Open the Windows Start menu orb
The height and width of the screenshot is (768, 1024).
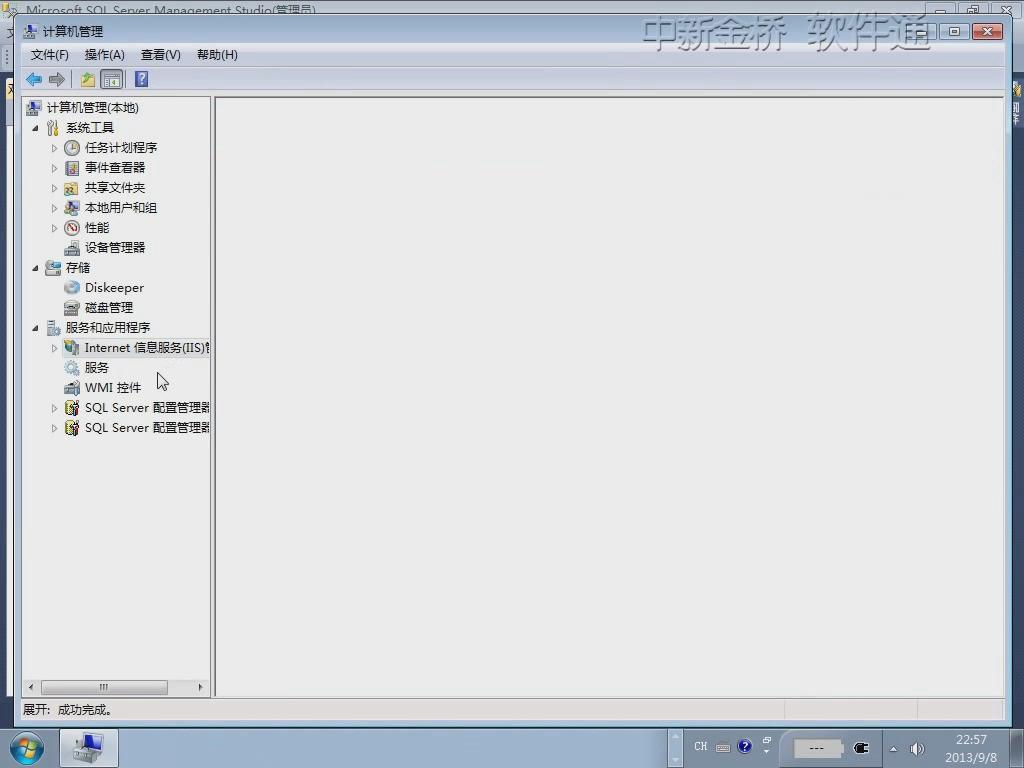pyautogui.click(x=27, y=748)
